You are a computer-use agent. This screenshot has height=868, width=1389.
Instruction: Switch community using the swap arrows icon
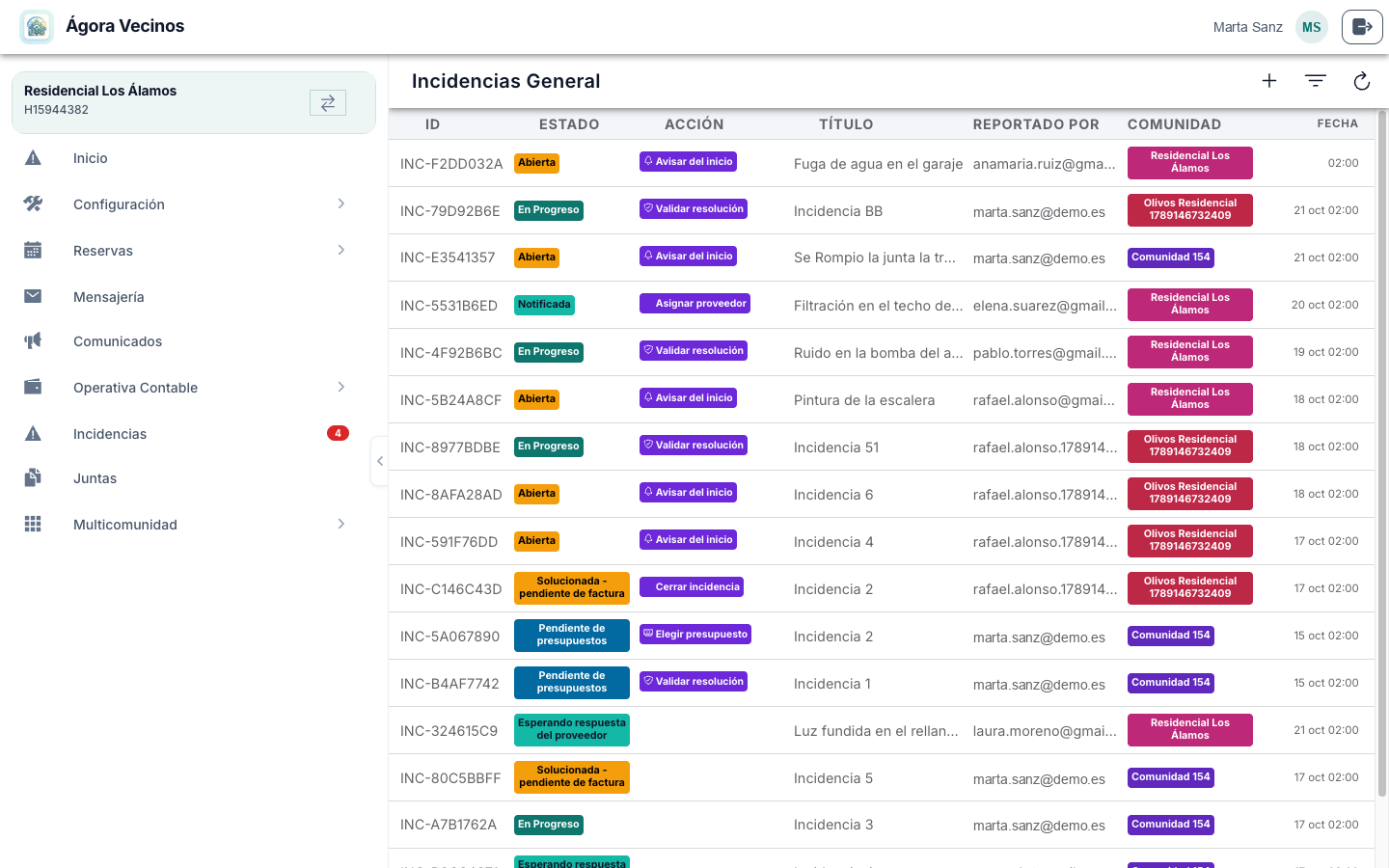tap(328, 102)
